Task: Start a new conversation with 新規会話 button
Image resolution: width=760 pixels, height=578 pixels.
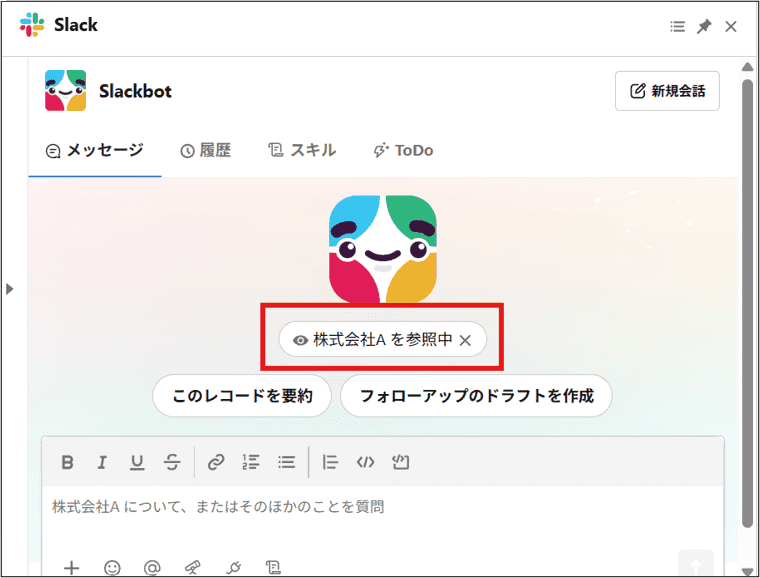Action: 667,91
